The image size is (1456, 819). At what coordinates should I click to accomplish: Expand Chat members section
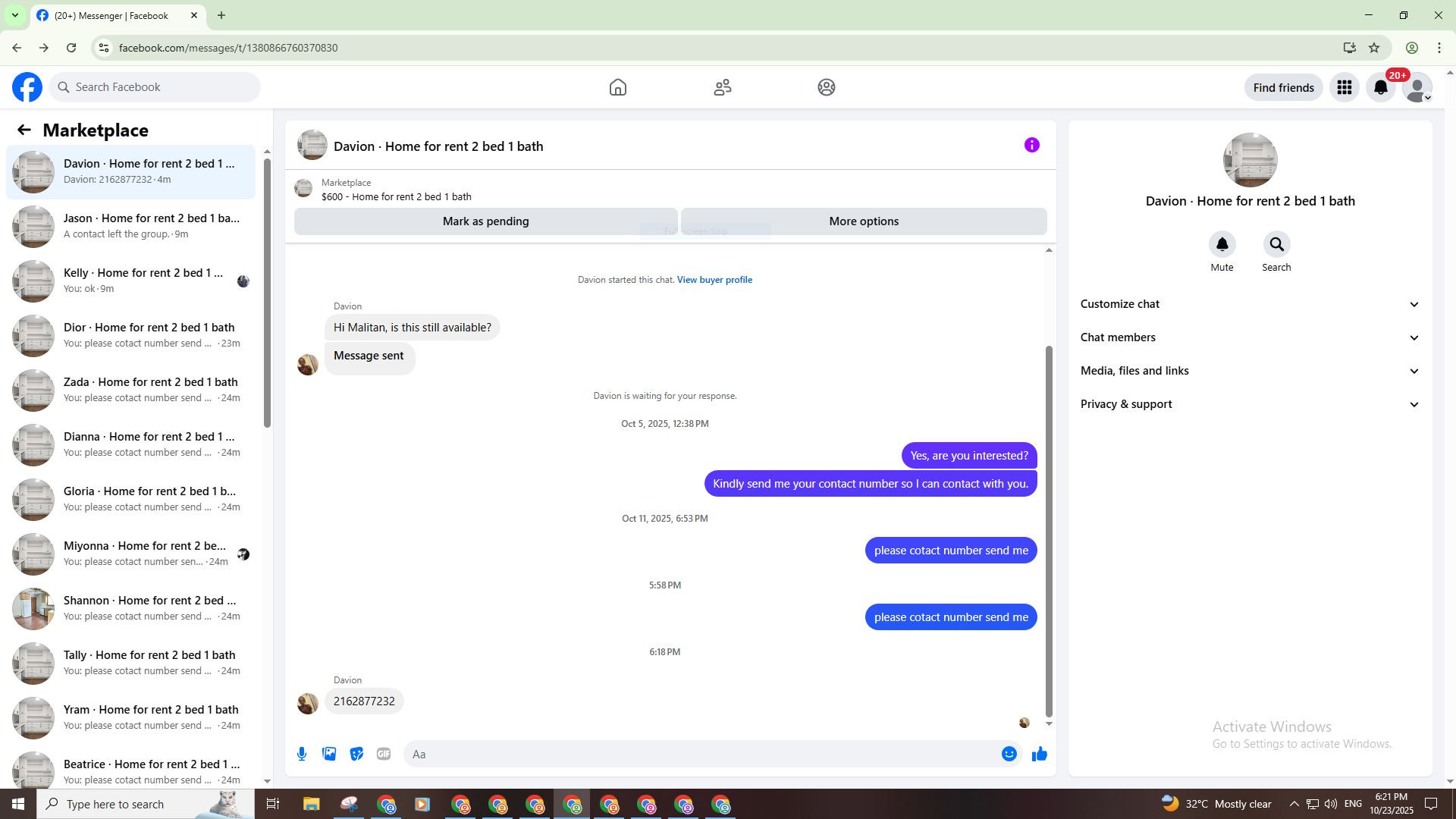pos(1249,337)
